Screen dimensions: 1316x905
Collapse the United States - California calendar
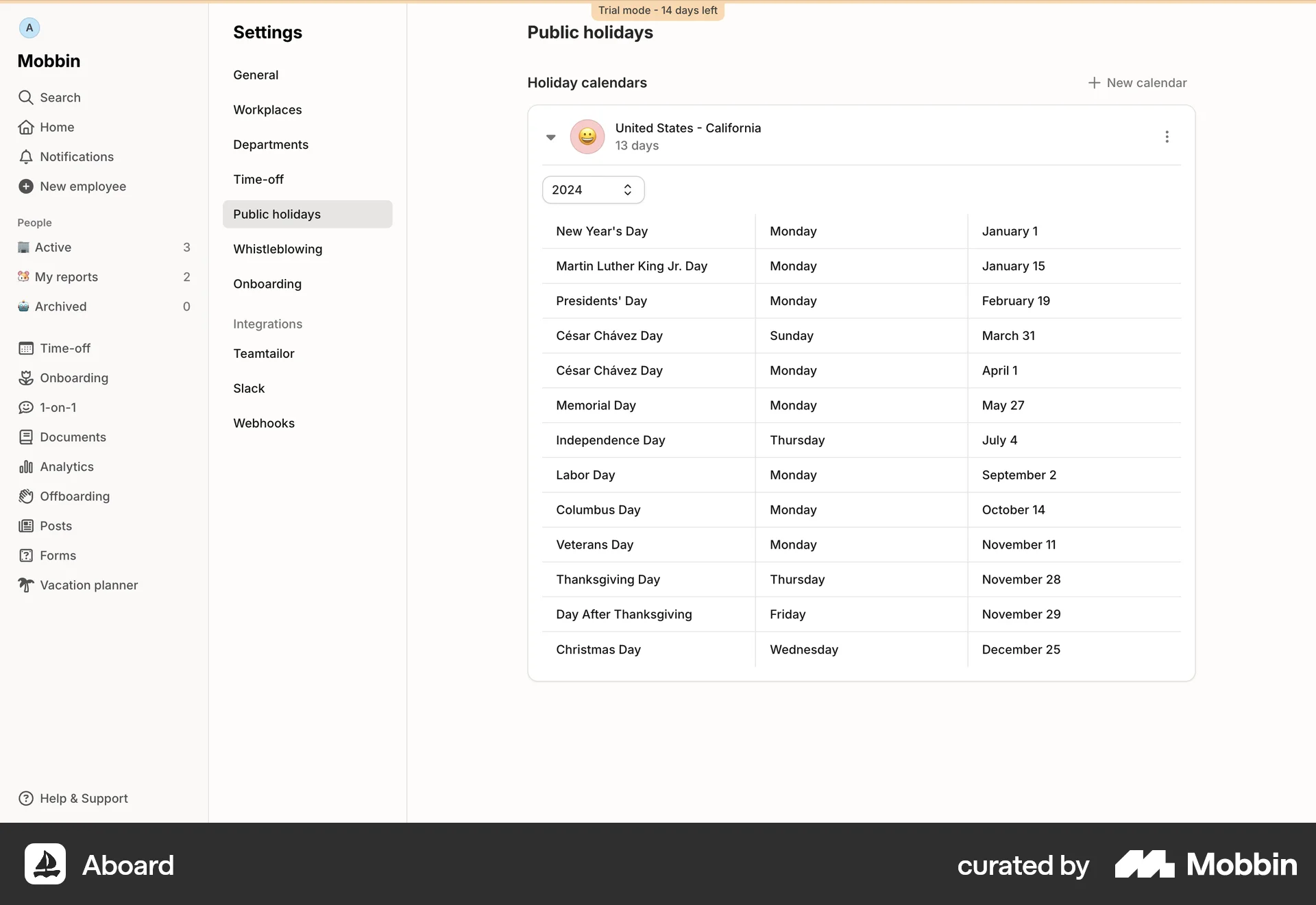pyautogui.click(x=550, y=136)
